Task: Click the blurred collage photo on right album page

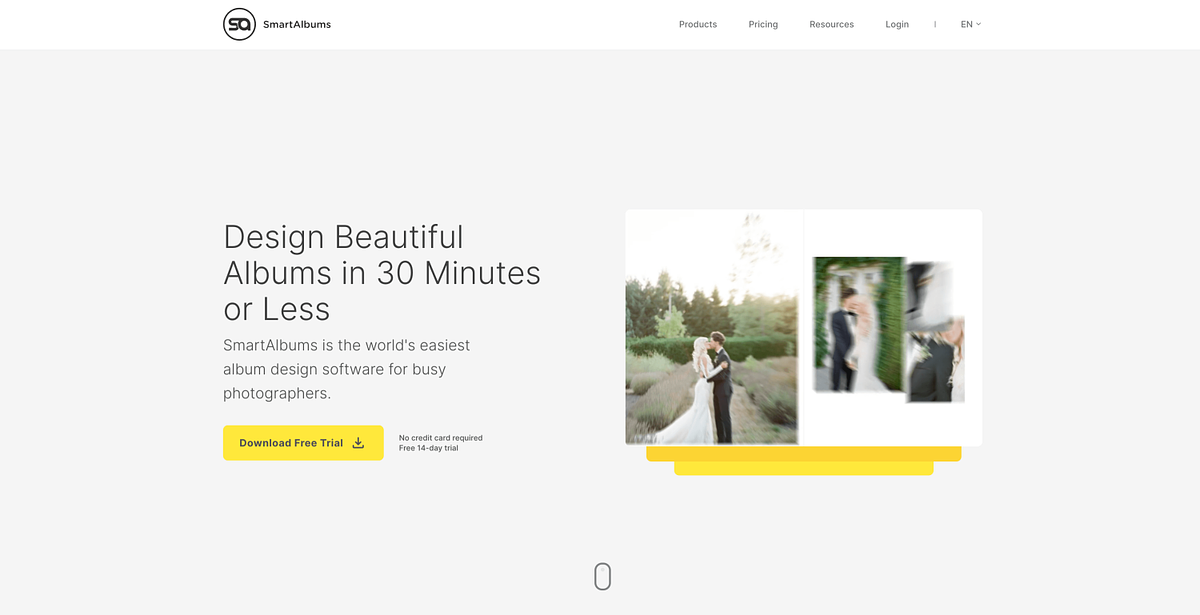Action: (888, 330)
